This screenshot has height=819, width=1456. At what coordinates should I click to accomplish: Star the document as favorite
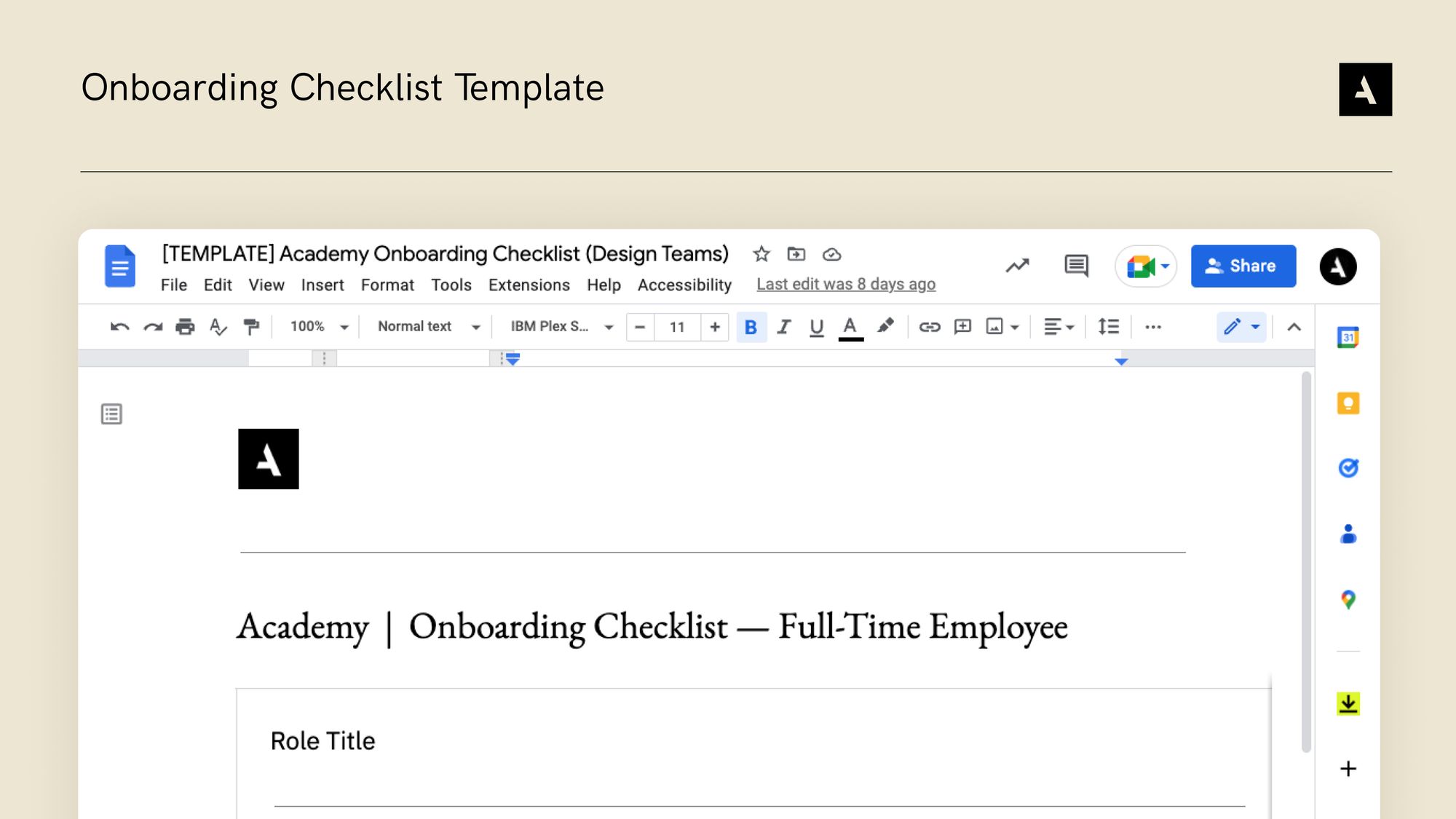[x=761, y=254]
